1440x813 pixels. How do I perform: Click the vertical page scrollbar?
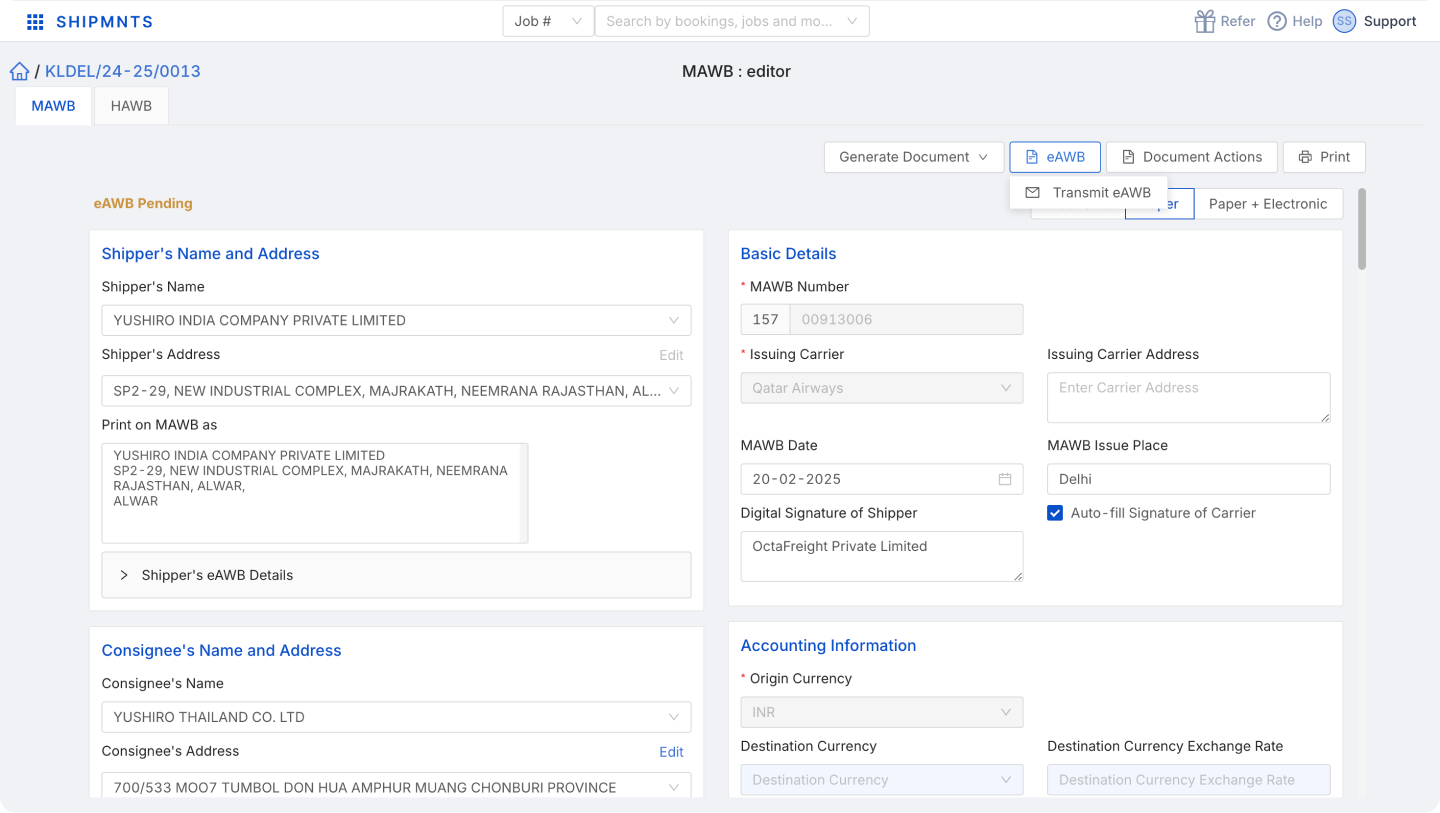click(1362, 228)
